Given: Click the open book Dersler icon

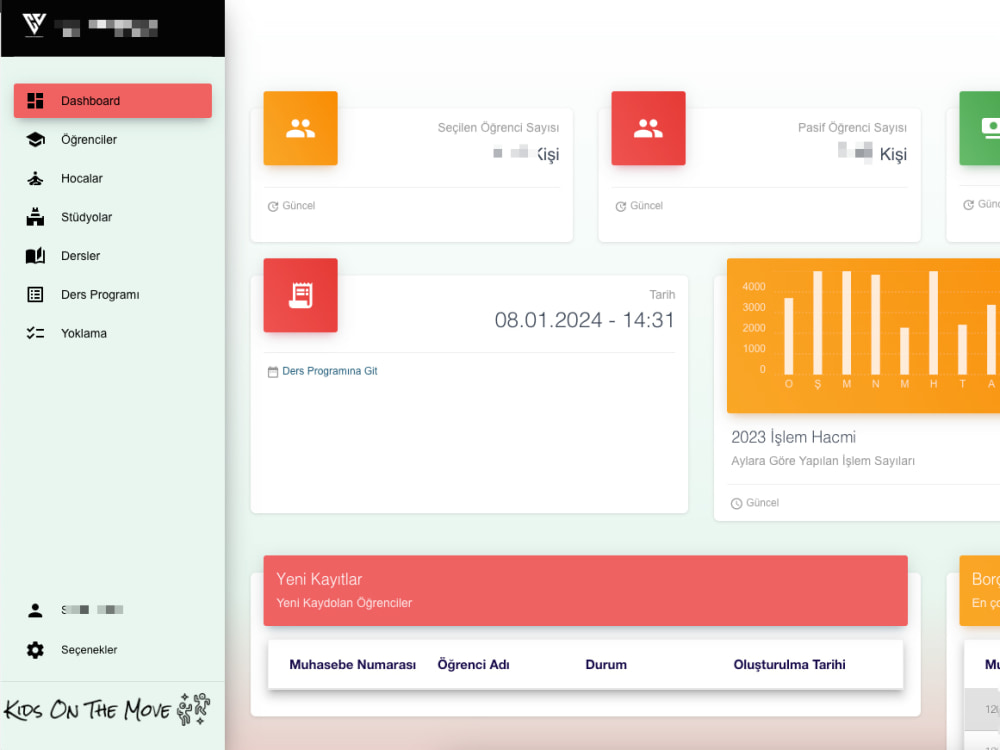Looking at the screenshot, I should (x=35, y=256).
